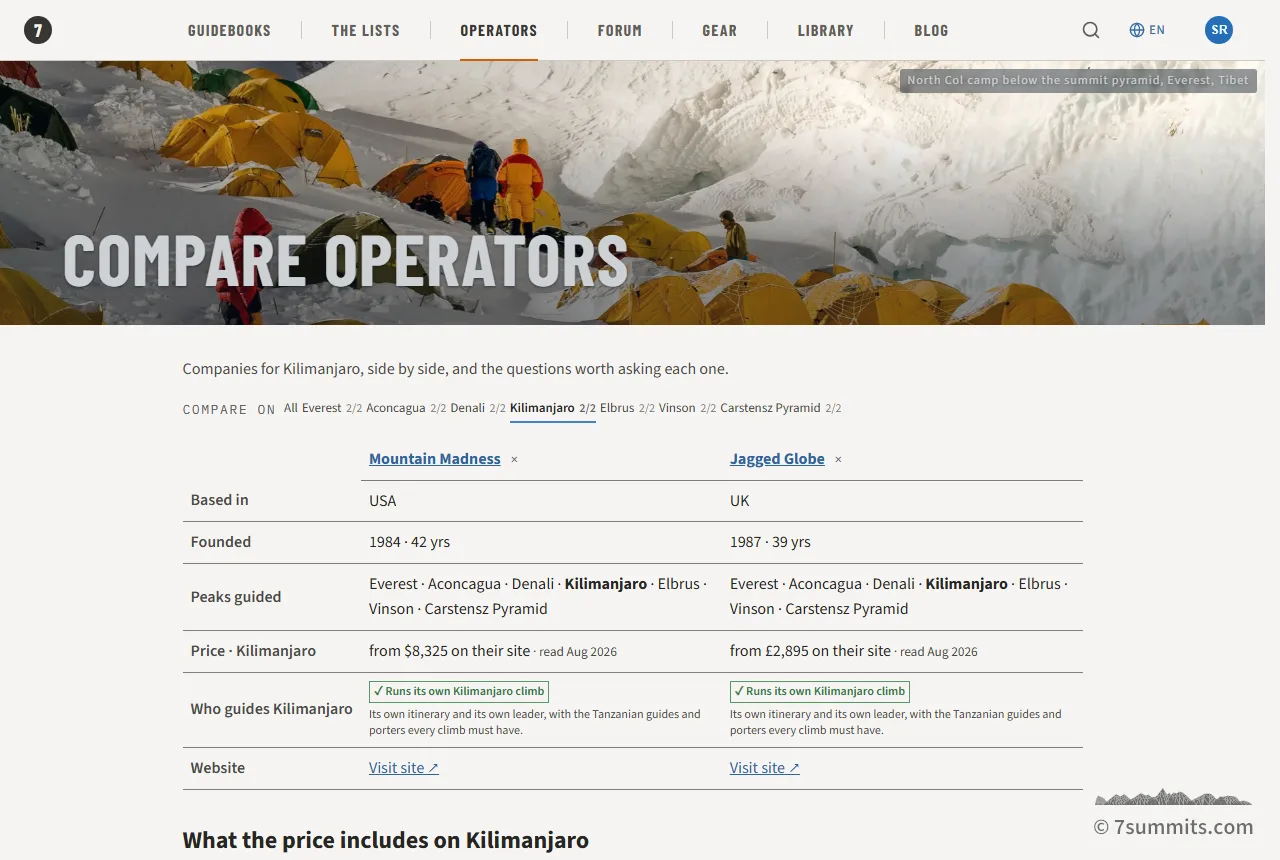Open the search magnifier icon
The height and width of the screenshot is (860, 1280).
[x=1091, y=30]
